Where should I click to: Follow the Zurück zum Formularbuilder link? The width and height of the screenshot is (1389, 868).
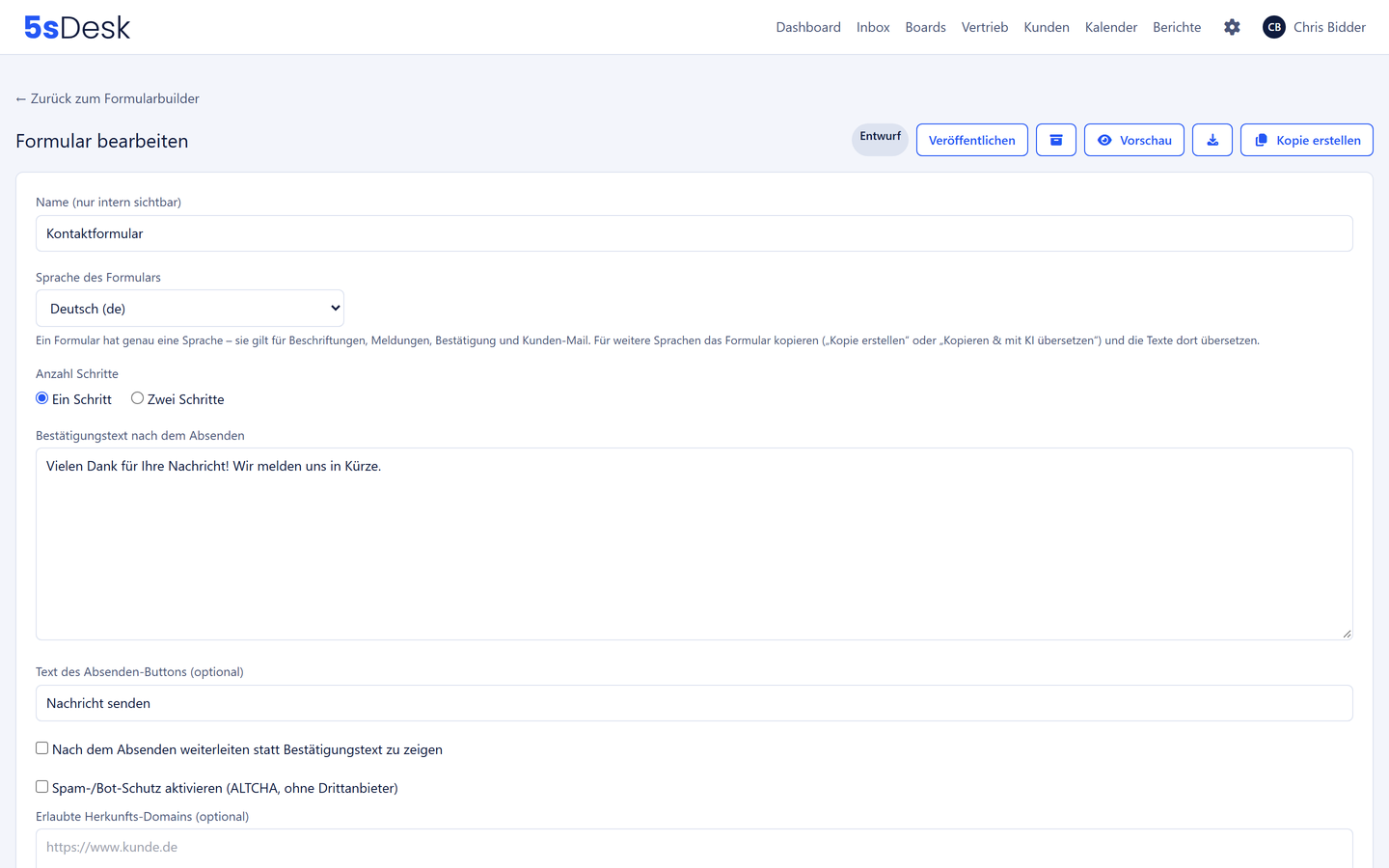click(x=108, y=98)
